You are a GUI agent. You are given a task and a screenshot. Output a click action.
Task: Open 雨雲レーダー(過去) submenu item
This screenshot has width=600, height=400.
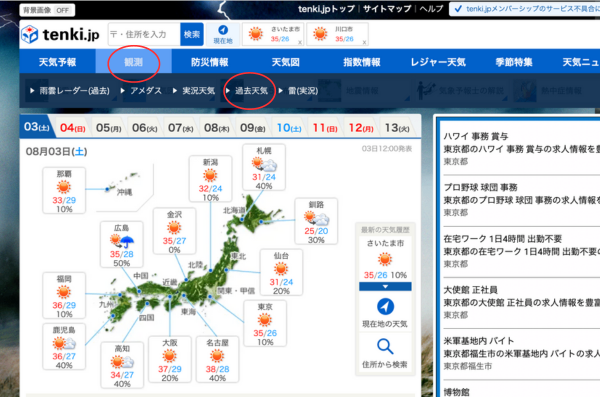[70, 91]
